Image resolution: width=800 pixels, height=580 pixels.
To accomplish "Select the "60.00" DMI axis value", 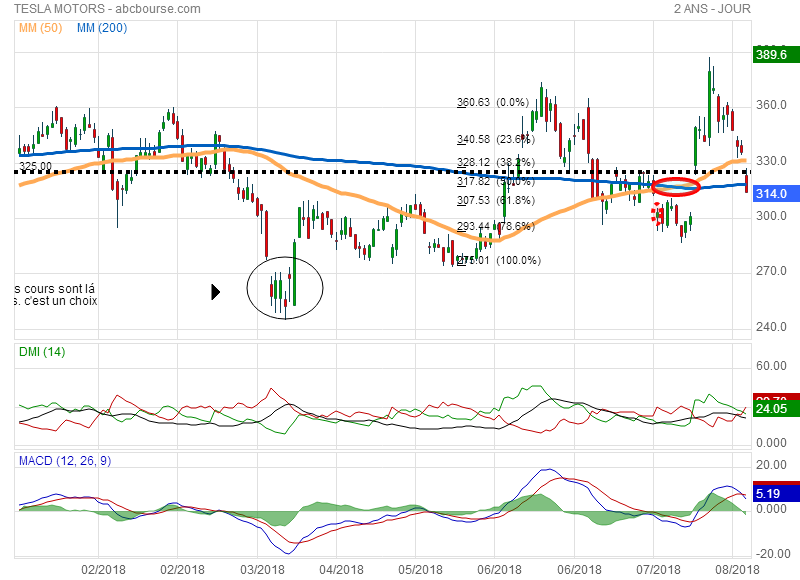I will click(x=771, y=366).
